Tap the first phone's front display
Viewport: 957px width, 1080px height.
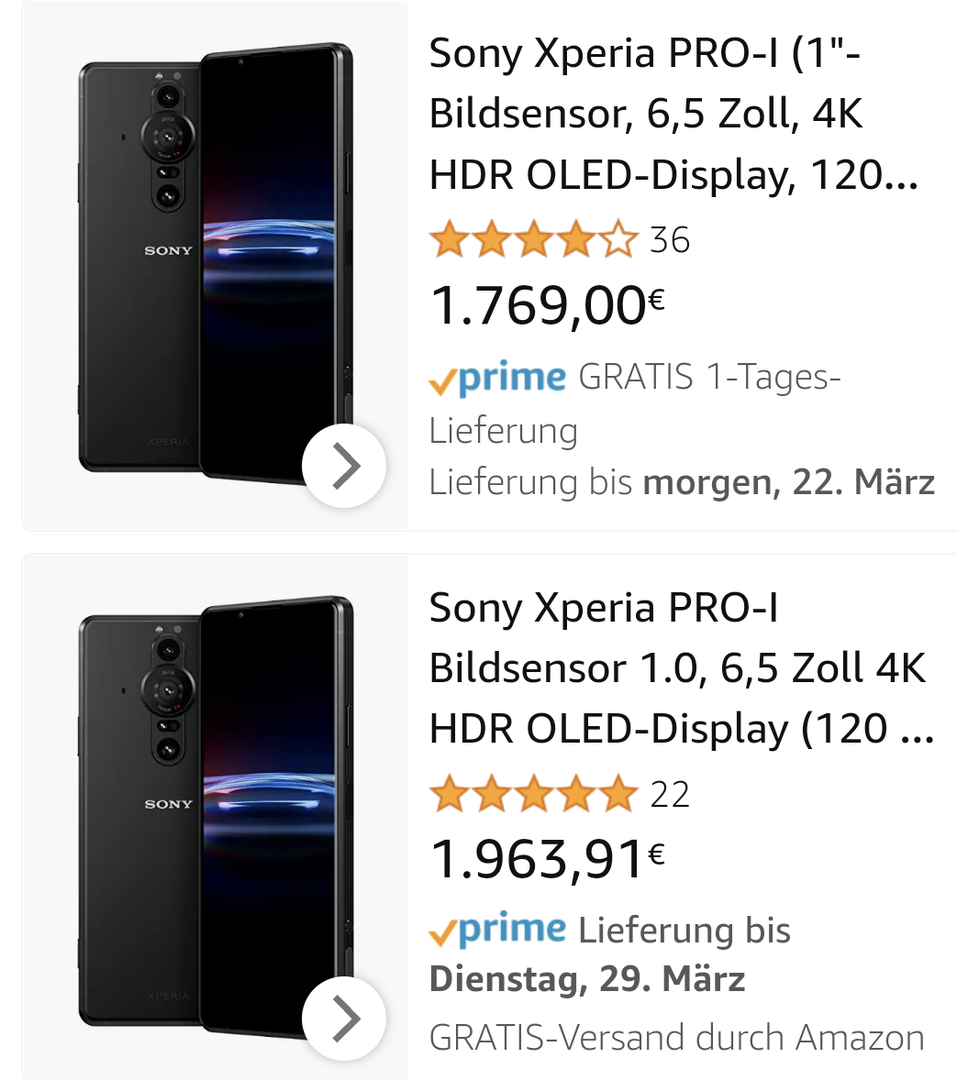pyautogui.click(x=270, y=250)
